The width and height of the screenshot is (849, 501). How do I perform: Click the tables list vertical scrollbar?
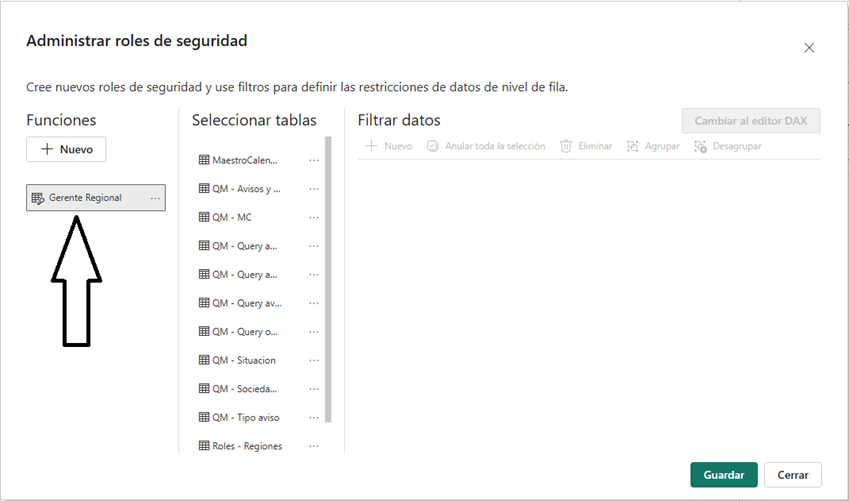pos(328,280)
